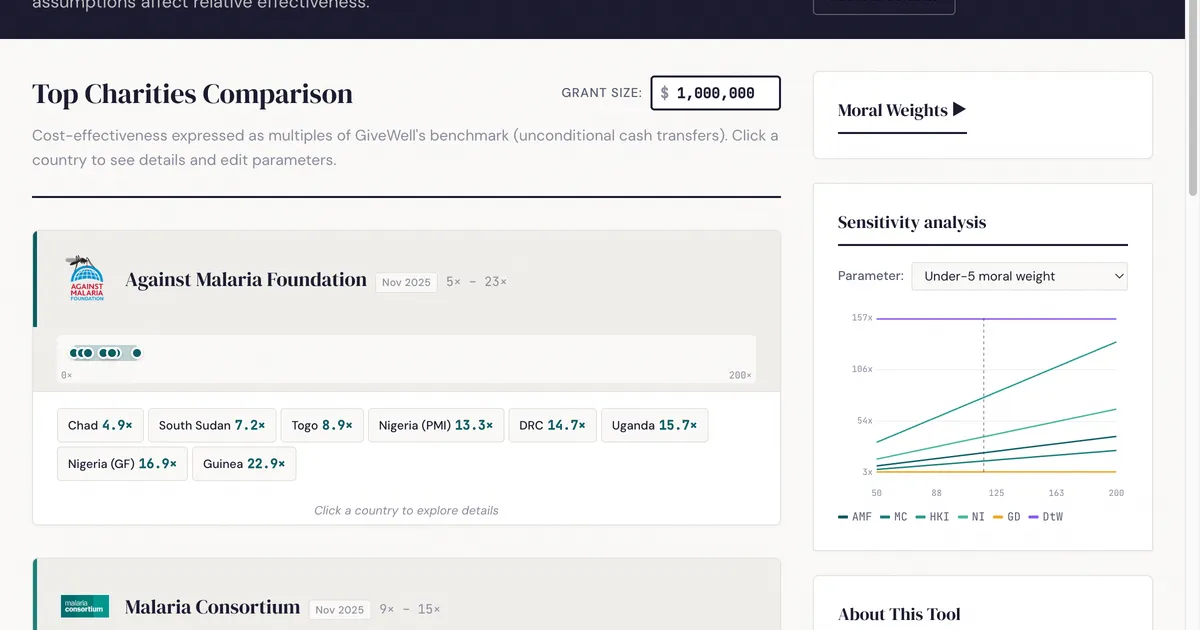Click the 200× label under AMF strip
The height and width of the screenshot is (630, 1200).
tap(740, 375)
